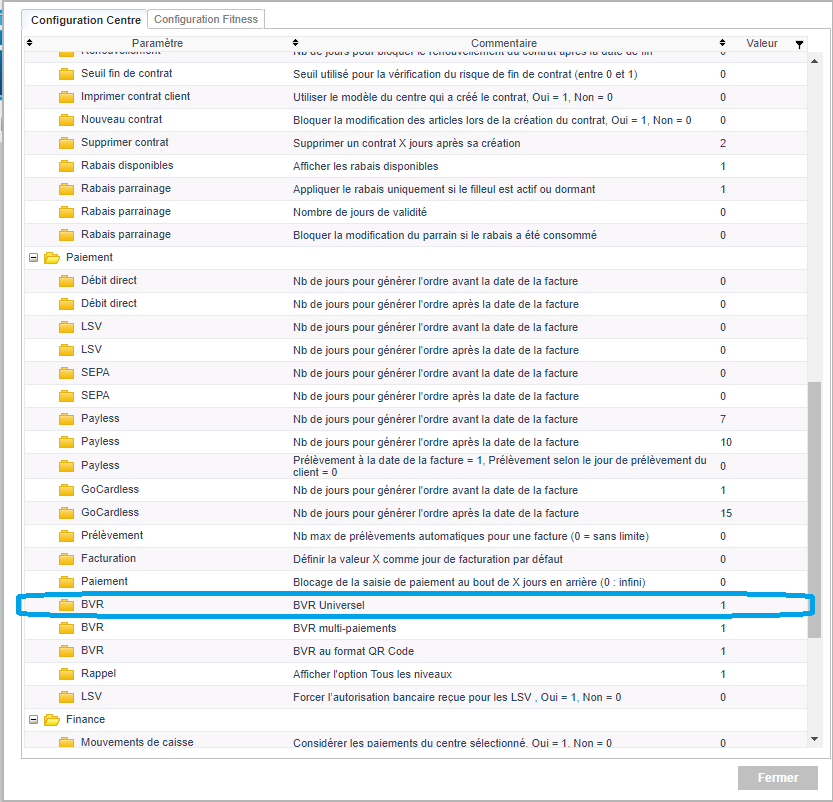Click the Fermer button
The image size is (833, 802).
pos(777,778)
